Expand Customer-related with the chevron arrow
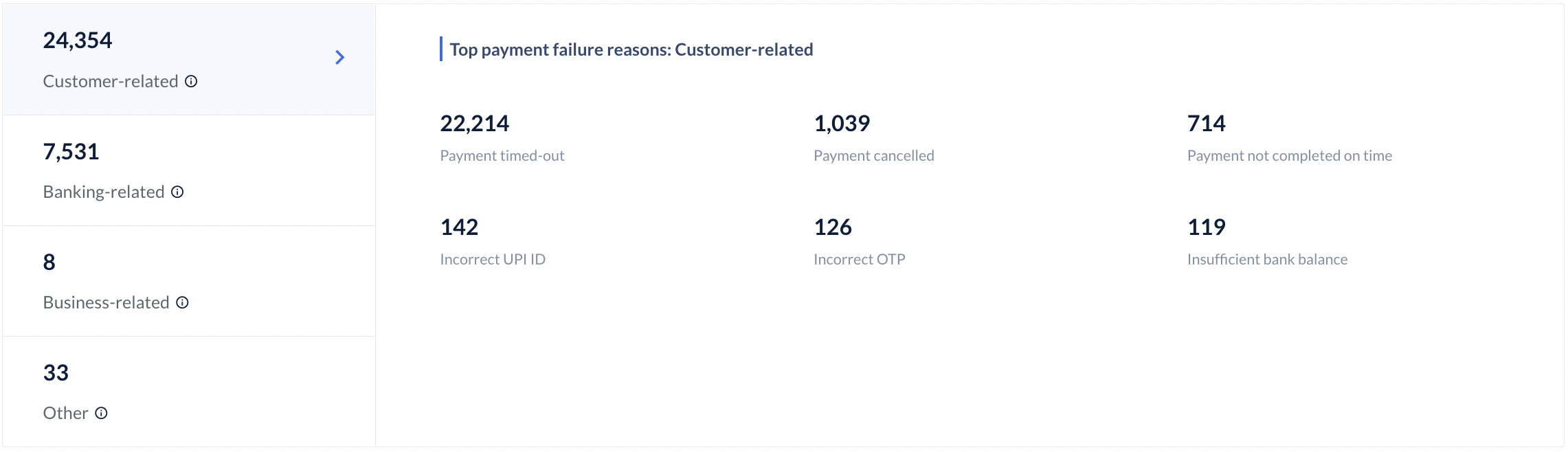This screenshot has height=452, width=1568. click(x=339, y=58)
